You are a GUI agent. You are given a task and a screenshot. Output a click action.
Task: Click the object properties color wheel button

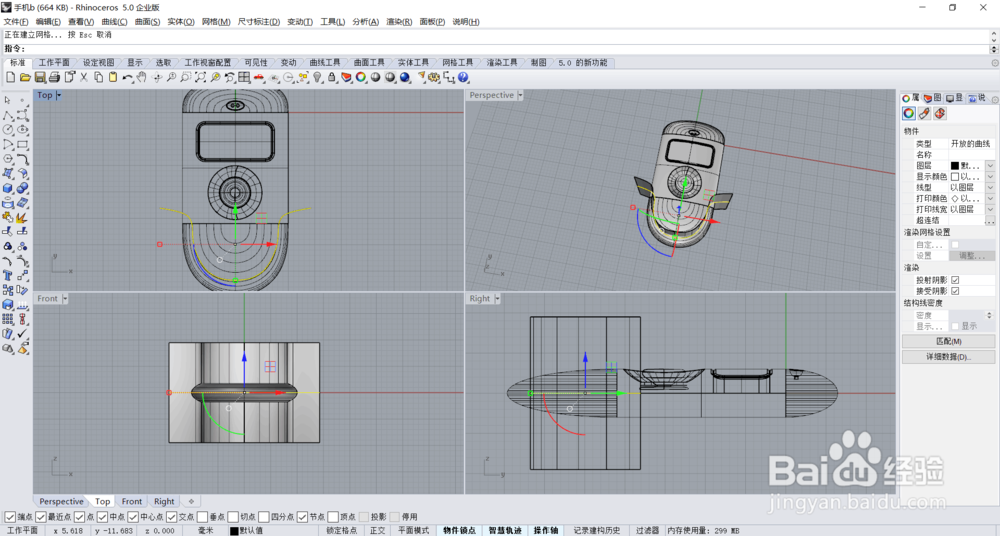(909, 113)
